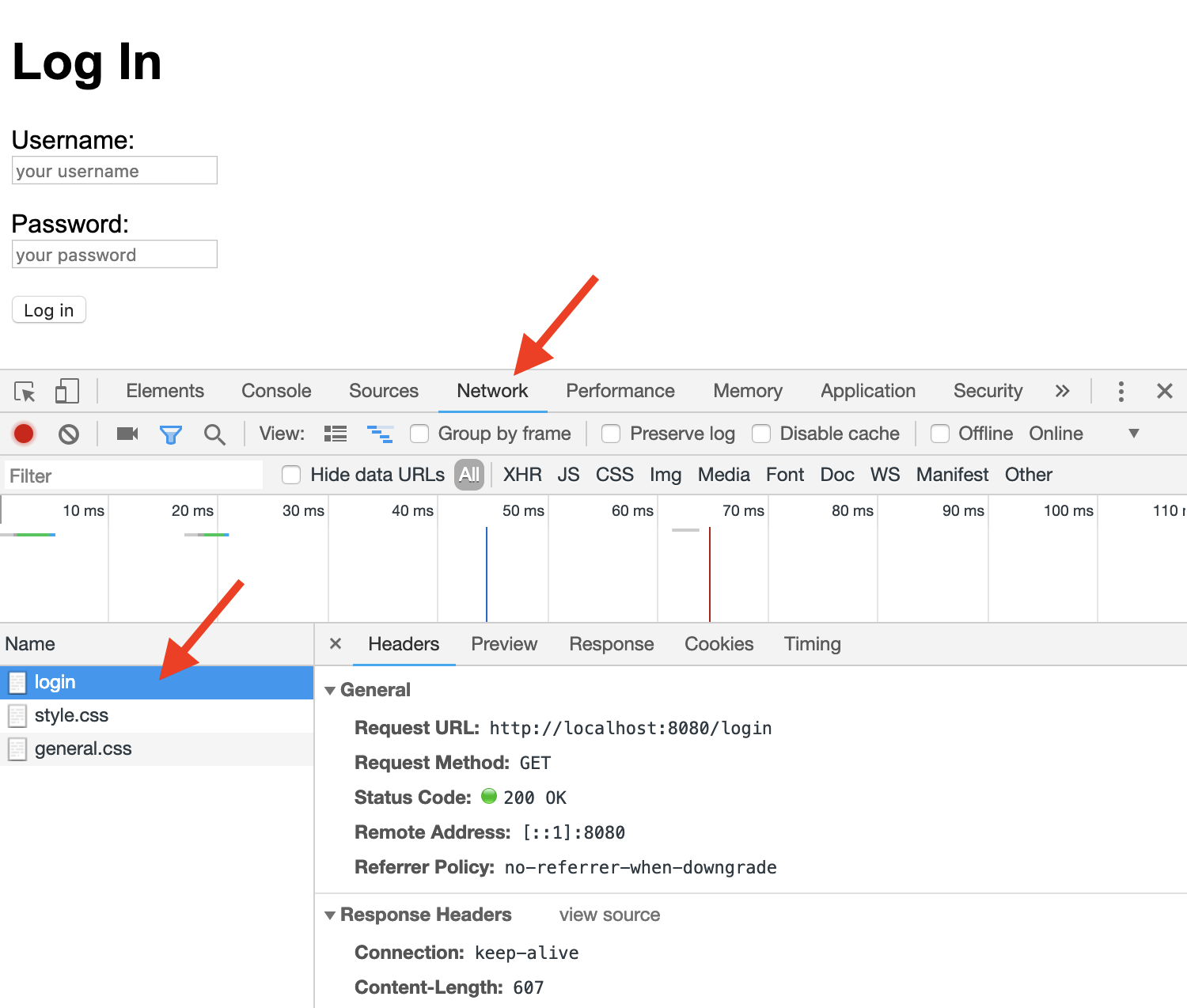View the Timing detail tab
The image size is (1187, 1008).
coord(813,644)
